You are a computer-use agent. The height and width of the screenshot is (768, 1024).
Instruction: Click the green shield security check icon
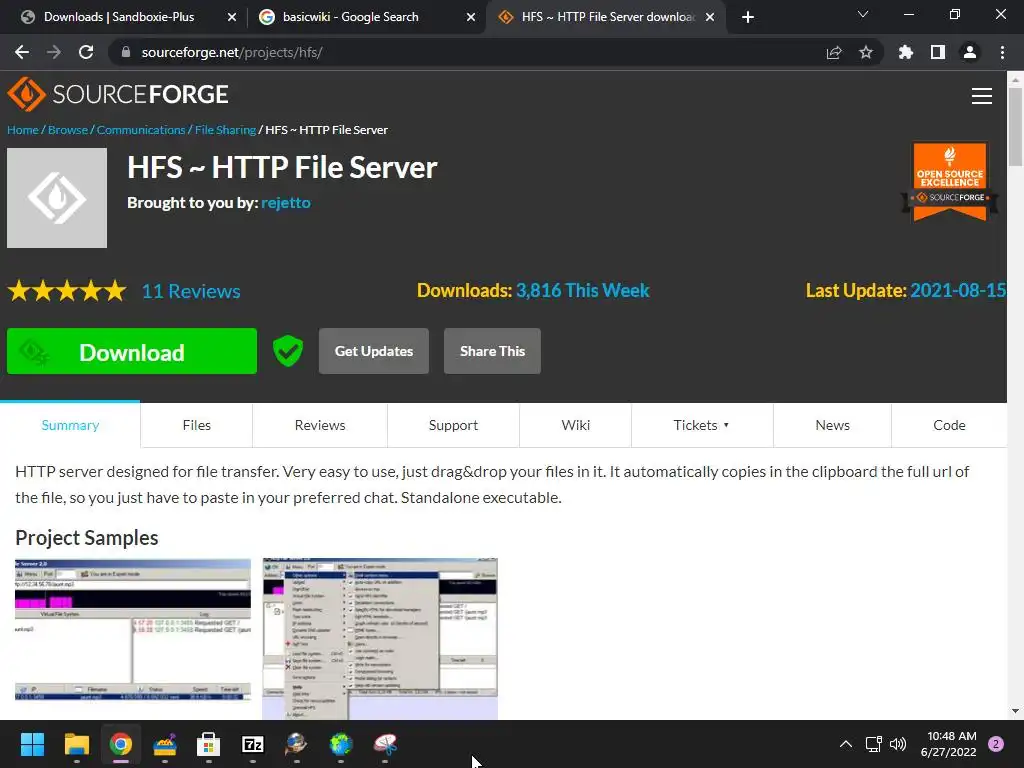click(x=288, y=351)
